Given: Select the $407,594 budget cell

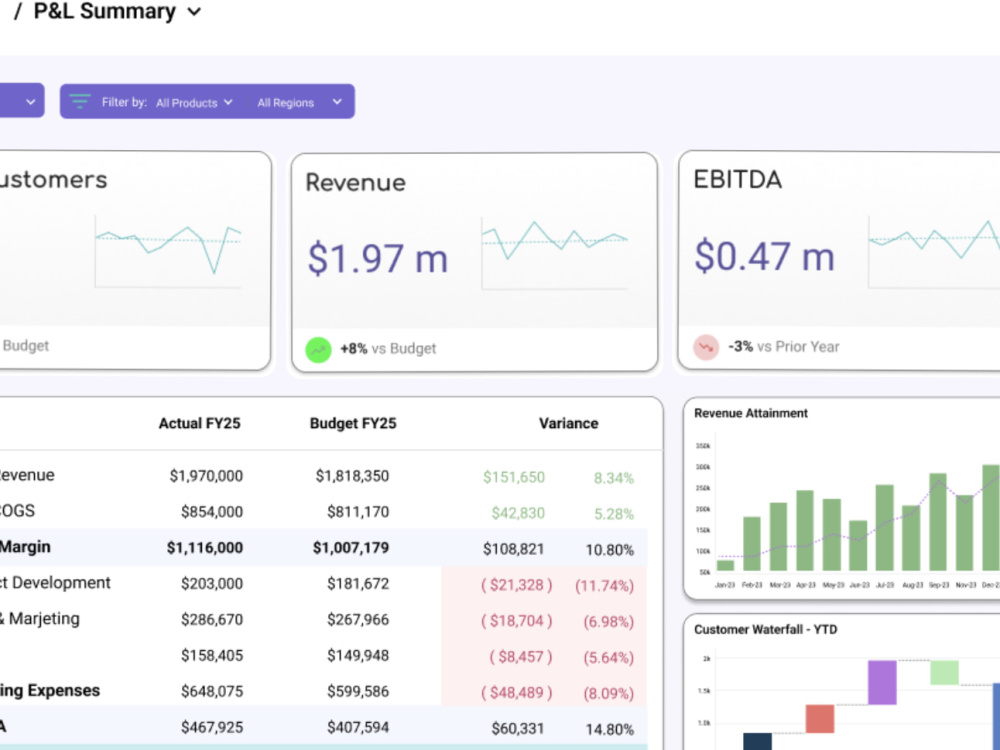Looking at the screenshot, I should point(358,727).
